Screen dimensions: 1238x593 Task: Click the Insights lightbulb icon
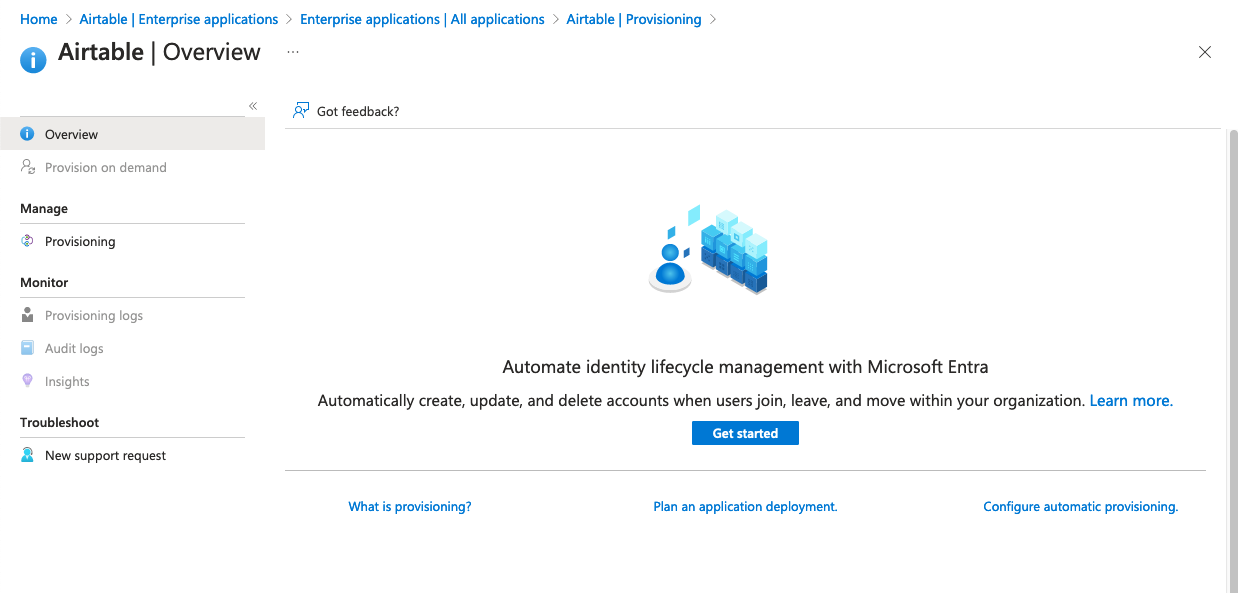point(28,381)
